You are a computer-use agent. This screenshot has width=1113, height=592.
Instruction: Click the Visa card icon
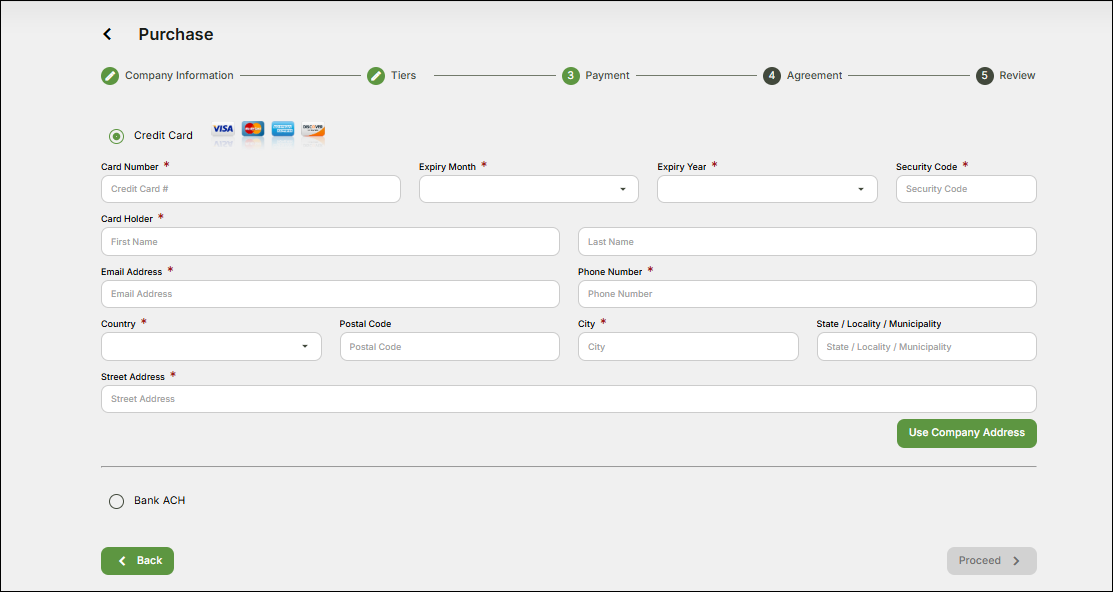(x=222, y=131)
